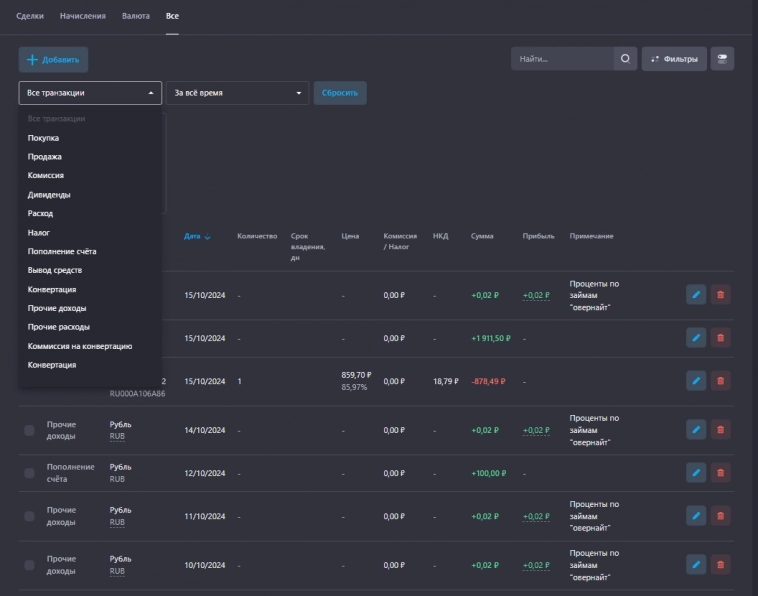The image size is (758, 596).
Task: Delete the transaction with sum +1 911,50 ₽
Action: (720, 338)
